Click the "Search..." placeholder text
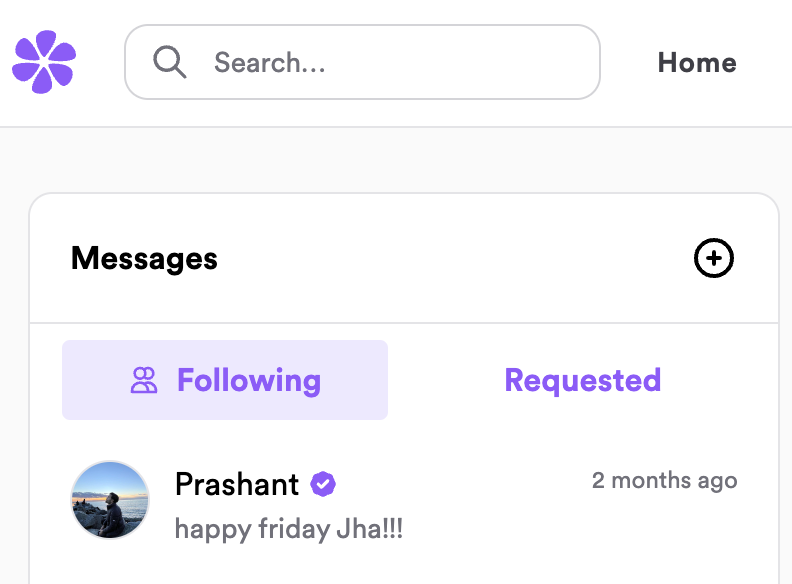792x584 pixels. (269, 63)
